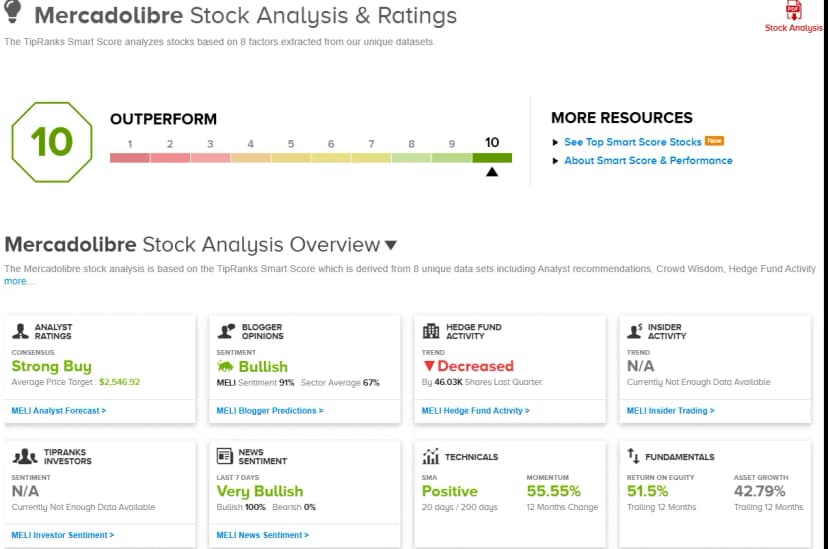Click the Analyst Ratings person icon

pyautogui.click(x=20, y=331)
